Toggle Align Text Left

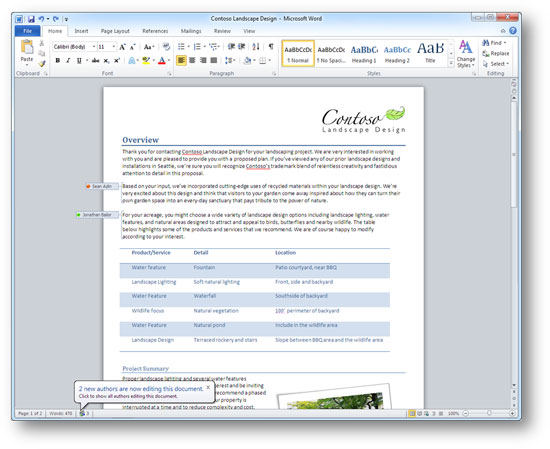click(181, 61)
